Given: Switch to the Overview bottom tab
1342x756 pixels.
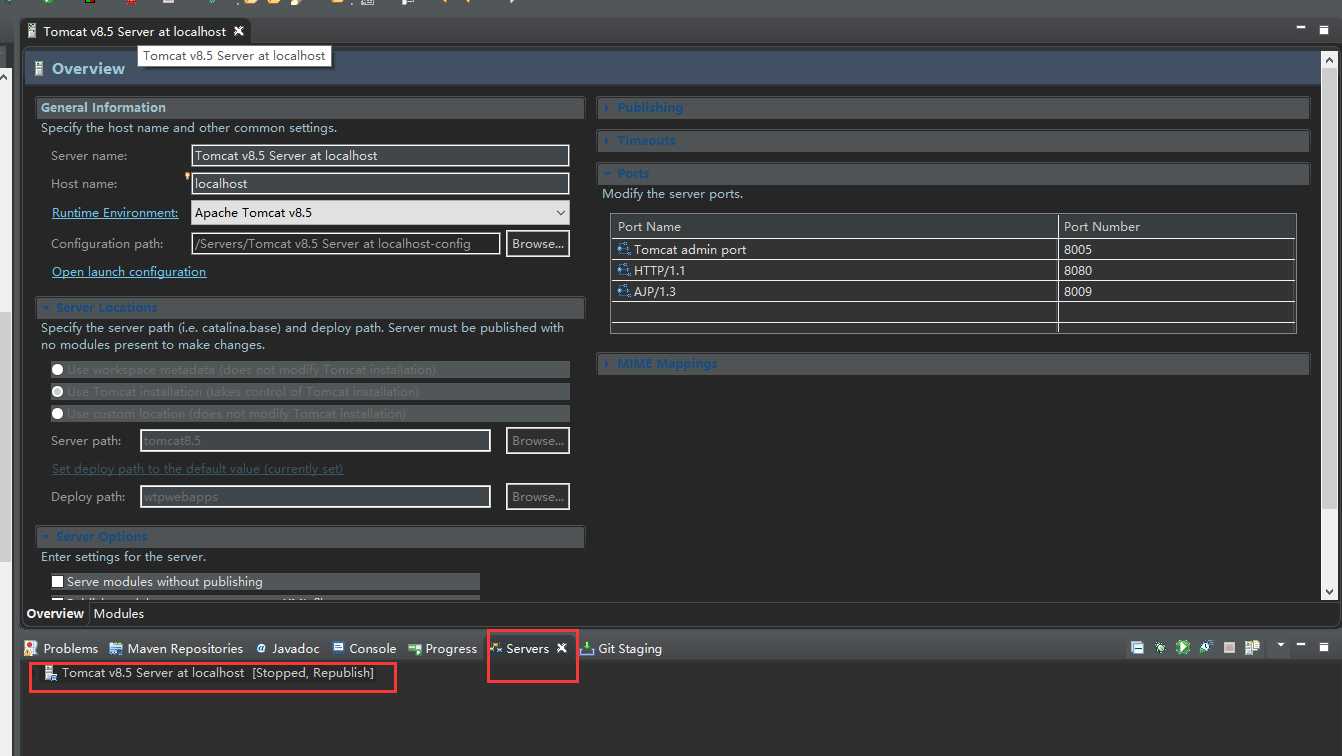Looking at the screenshot, I should 55,613.
